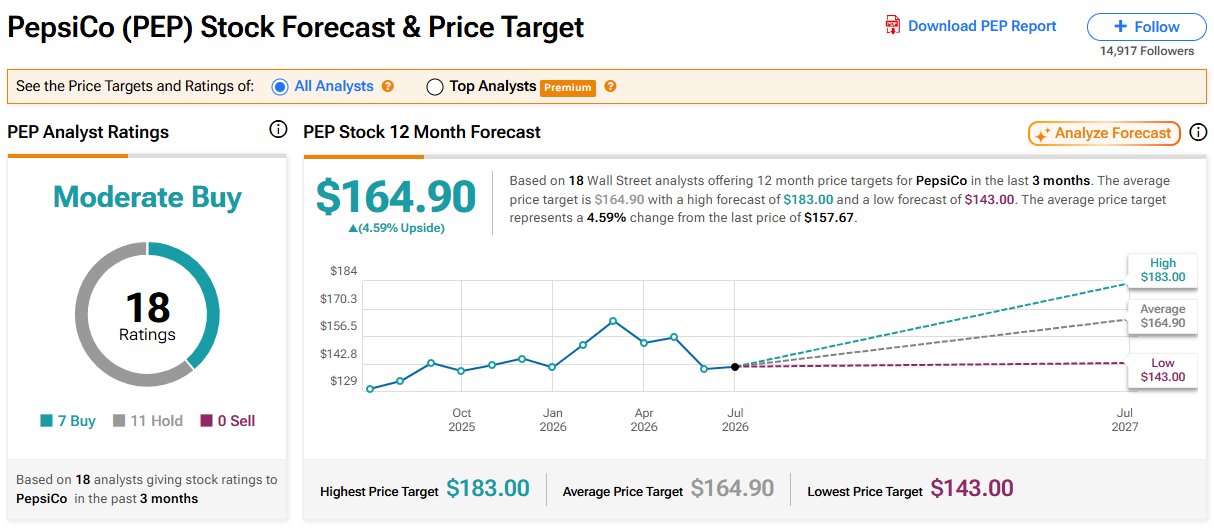1214x529 pixels.
Task: Click the maroon 0 Sell legend swatch
Action: tap(207, 421)
